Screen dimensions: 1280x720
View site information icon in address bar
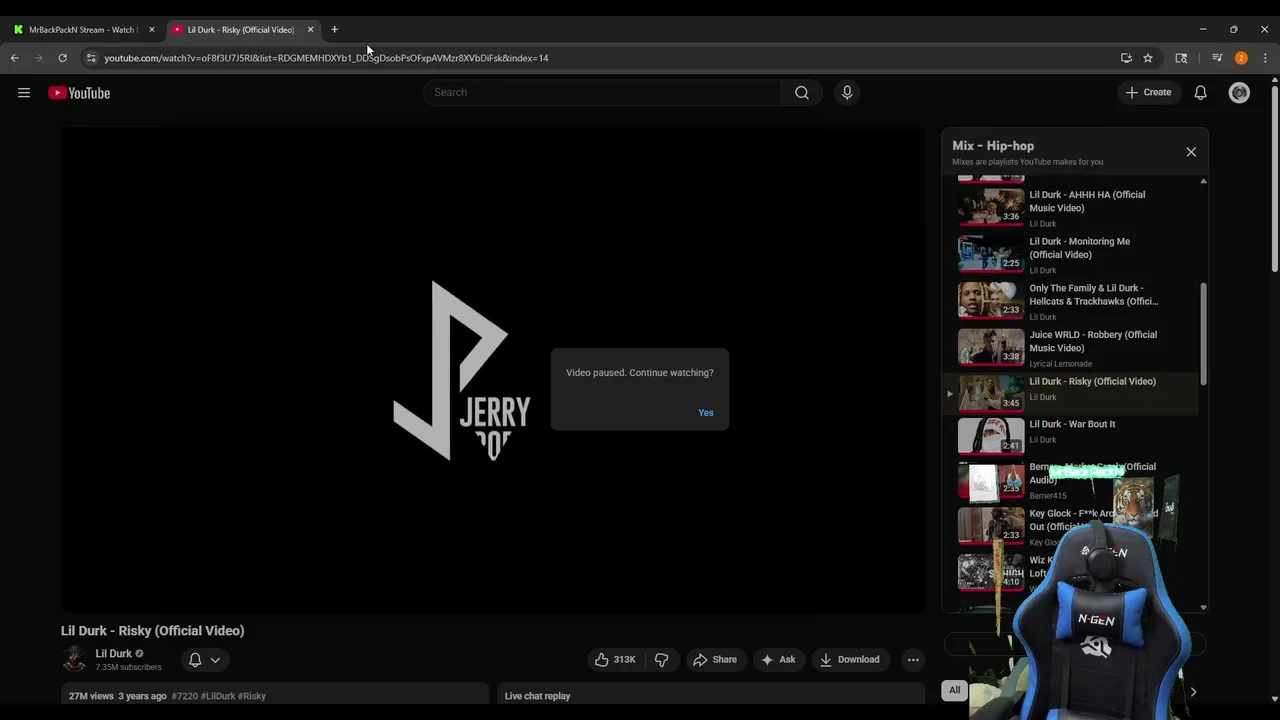pyautogui.click(x=91, y=58)
